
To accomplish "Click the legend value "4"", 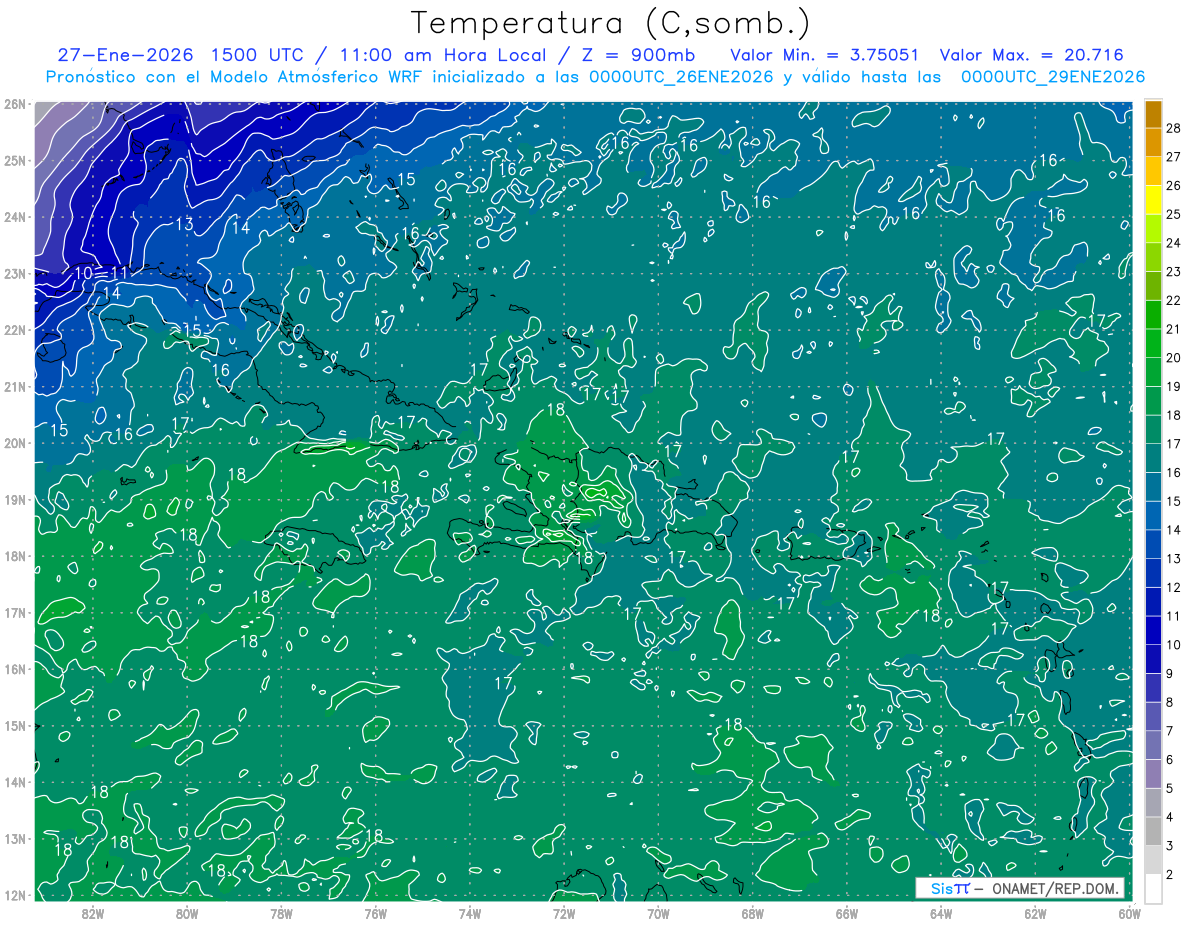I will click(1169, 817).
